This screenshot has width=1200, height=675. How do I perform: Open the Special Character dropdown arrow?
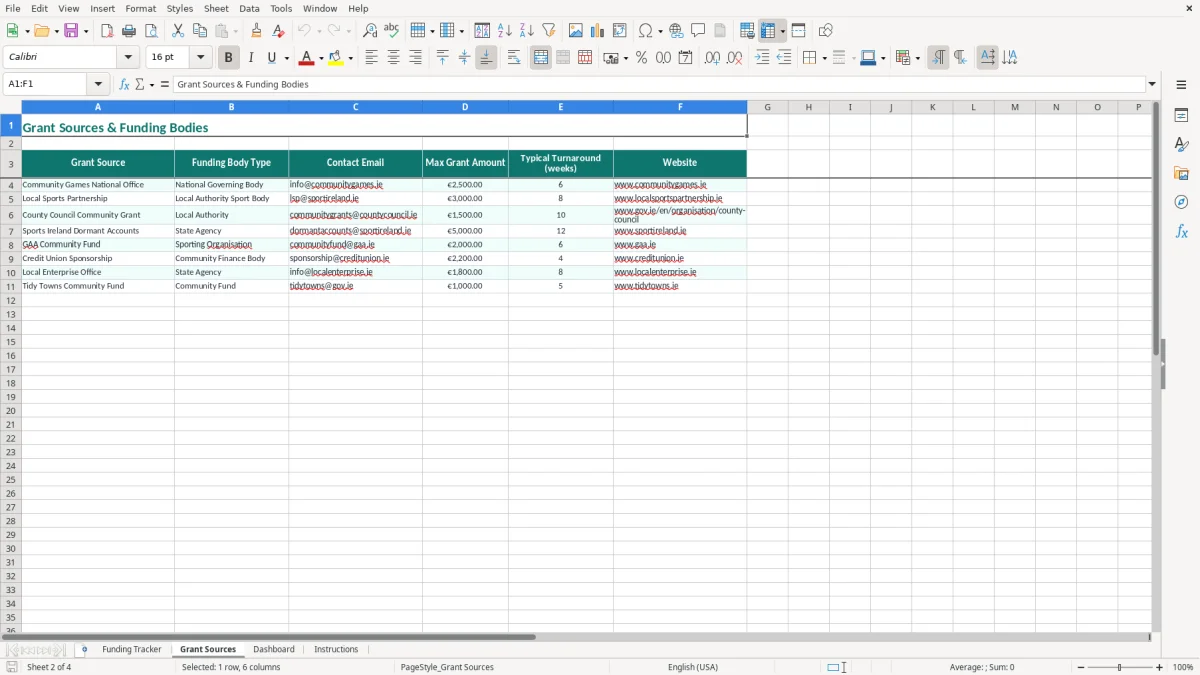[x=660, y=31]
